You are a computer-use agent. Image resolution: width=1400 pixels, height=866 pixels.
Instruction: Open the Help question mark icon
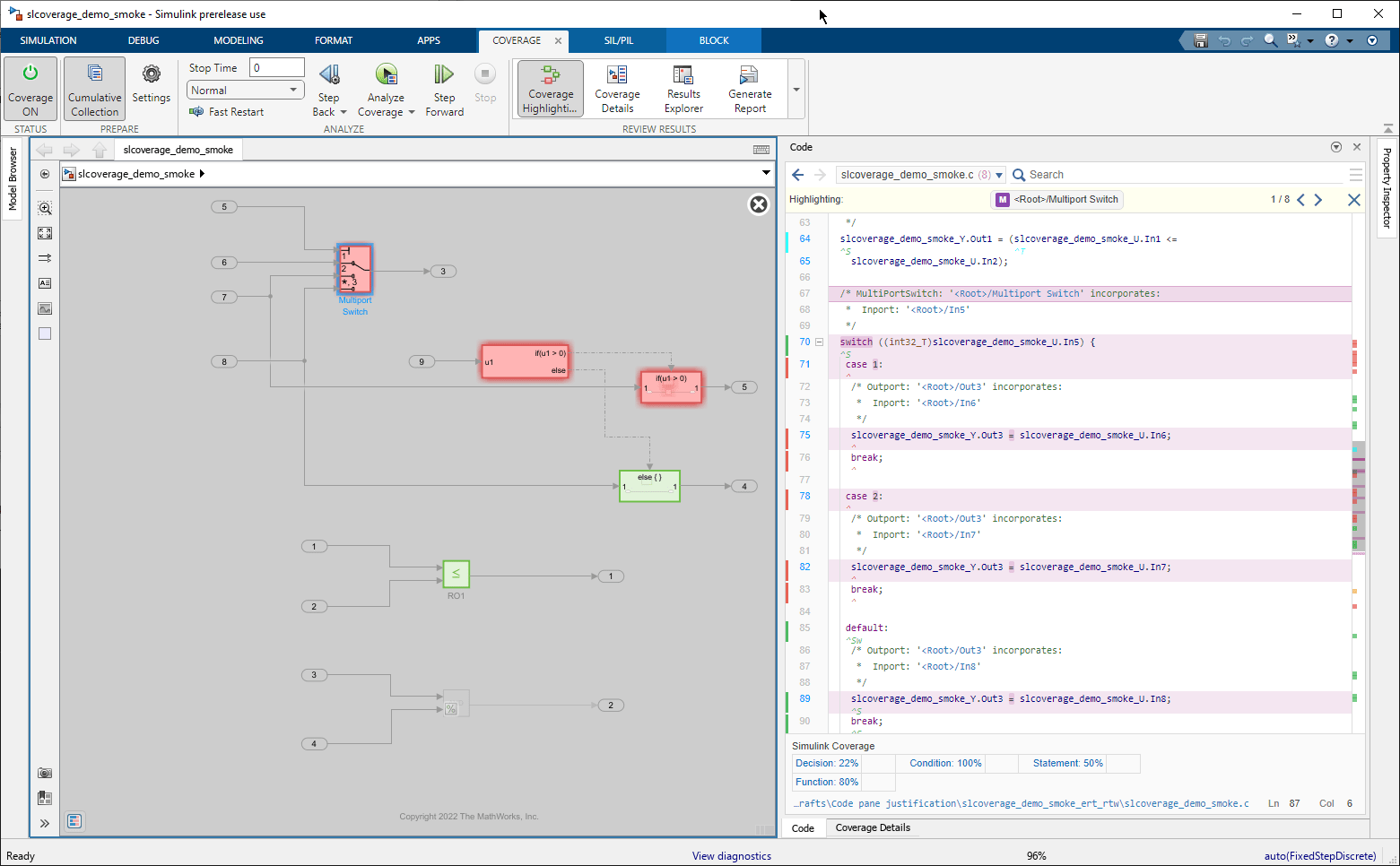coord(1332,40)
